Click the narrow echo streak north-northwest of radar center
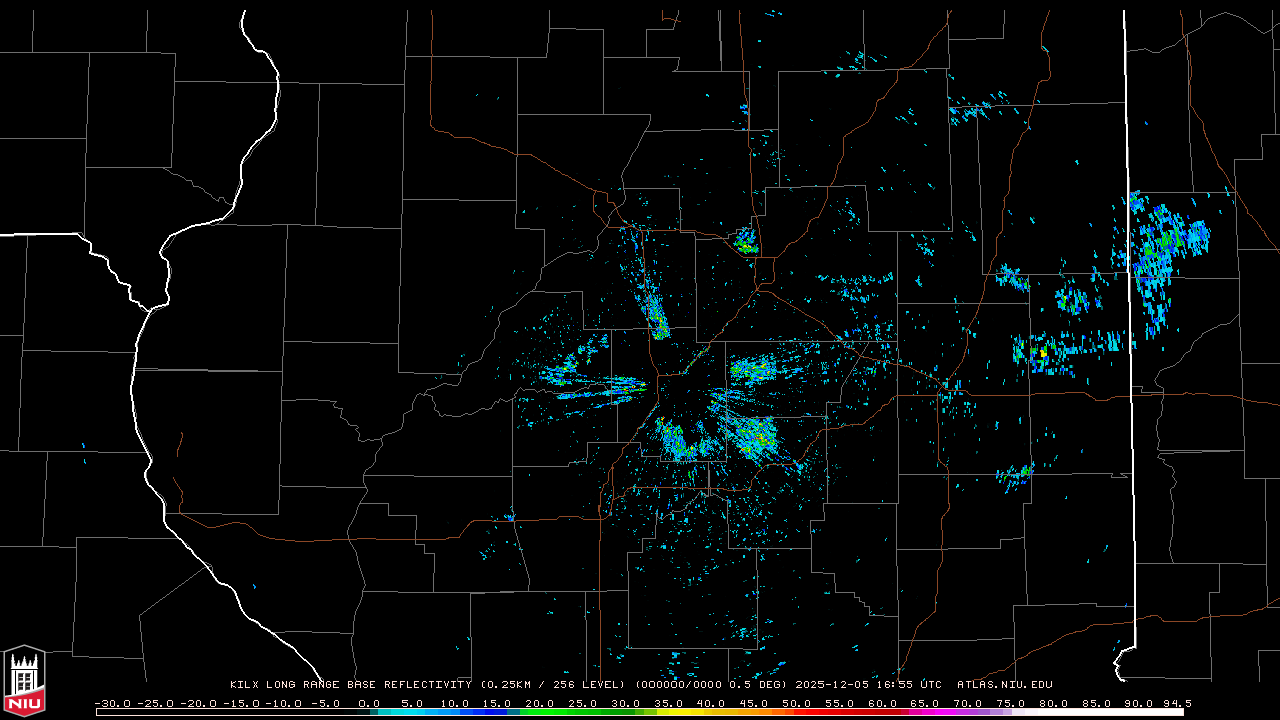This screenshot has height=720, width=1280. click(x=655, y=312)
